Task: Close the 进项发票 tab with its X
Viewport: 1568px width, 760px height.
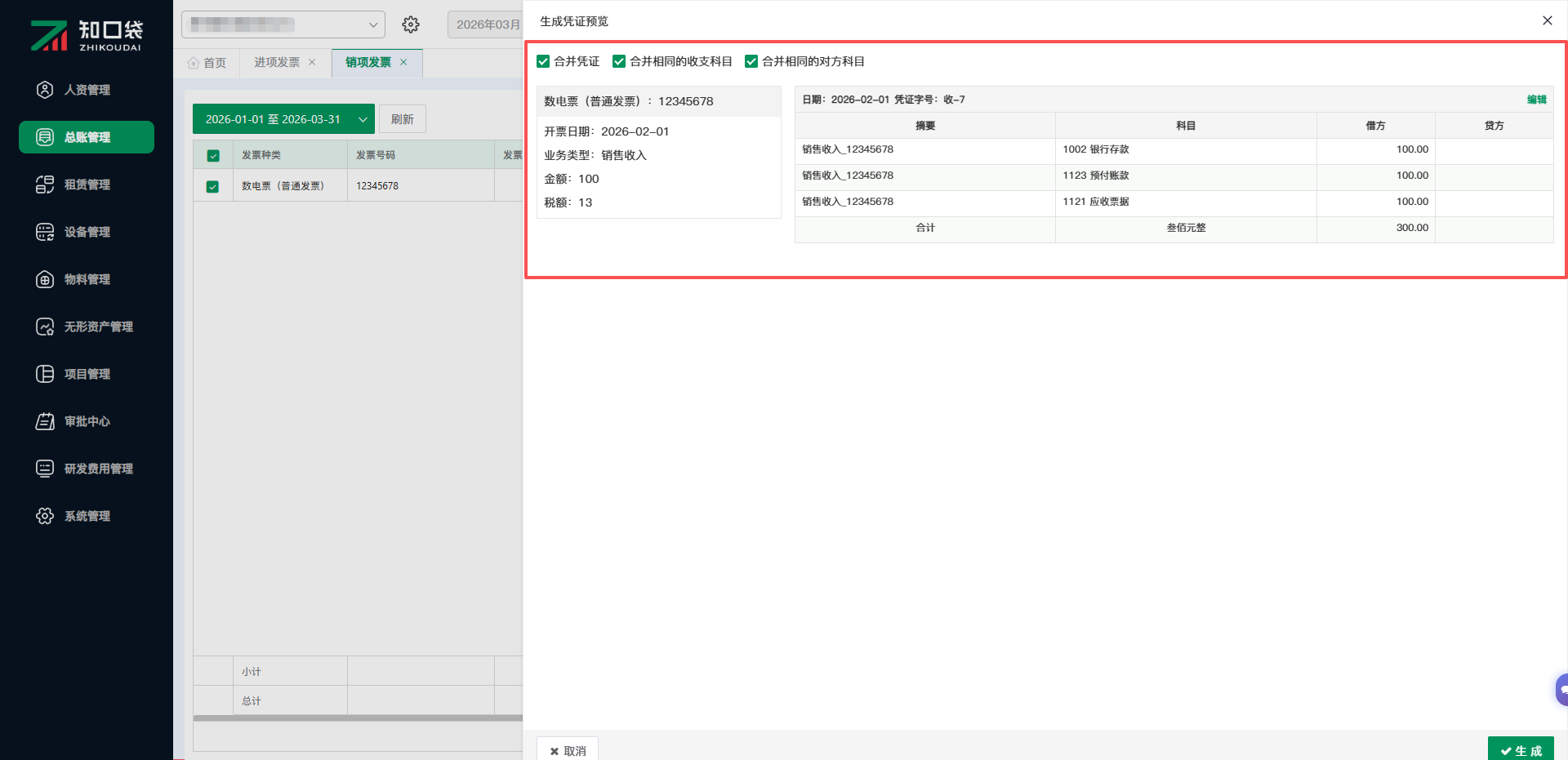Action: click(x=312, y=62)
